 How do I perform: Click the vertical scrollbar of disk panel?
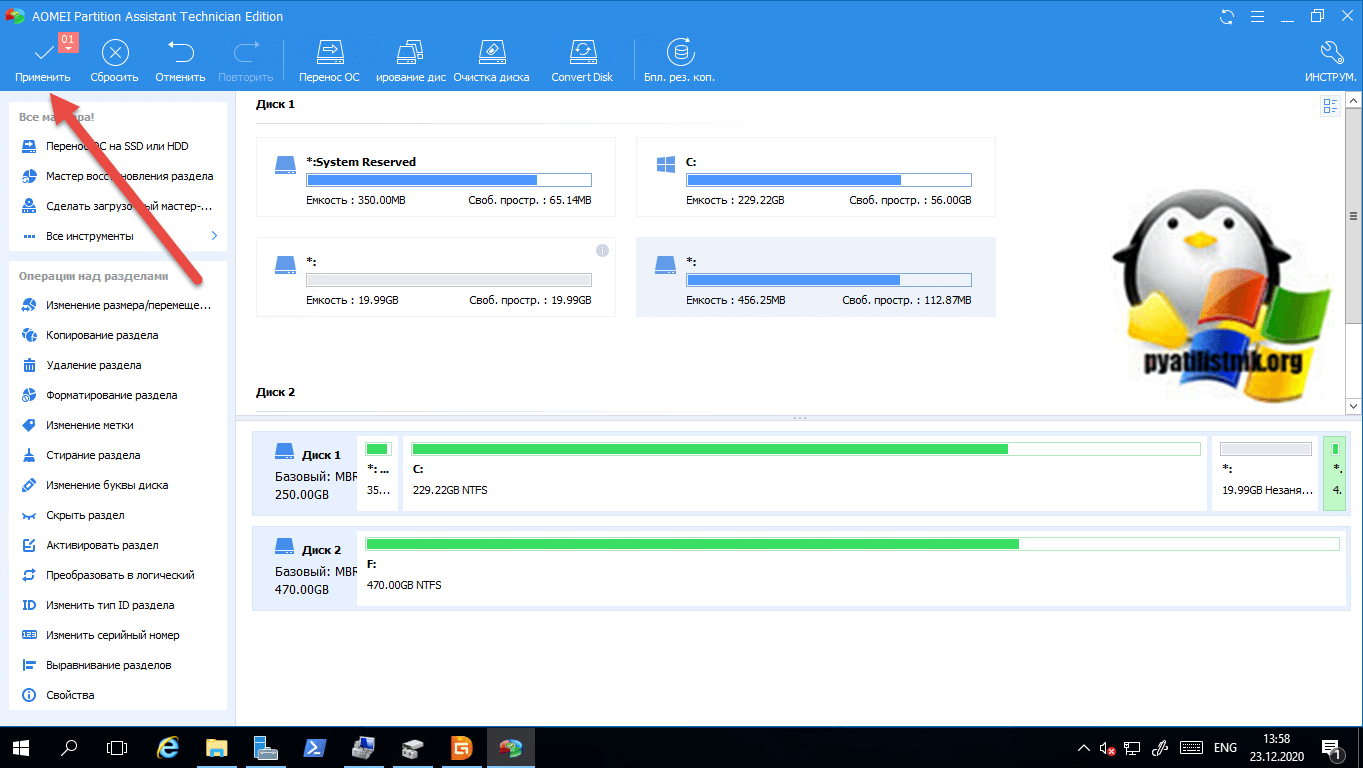pyautogui.click(x=1353, y=216)
